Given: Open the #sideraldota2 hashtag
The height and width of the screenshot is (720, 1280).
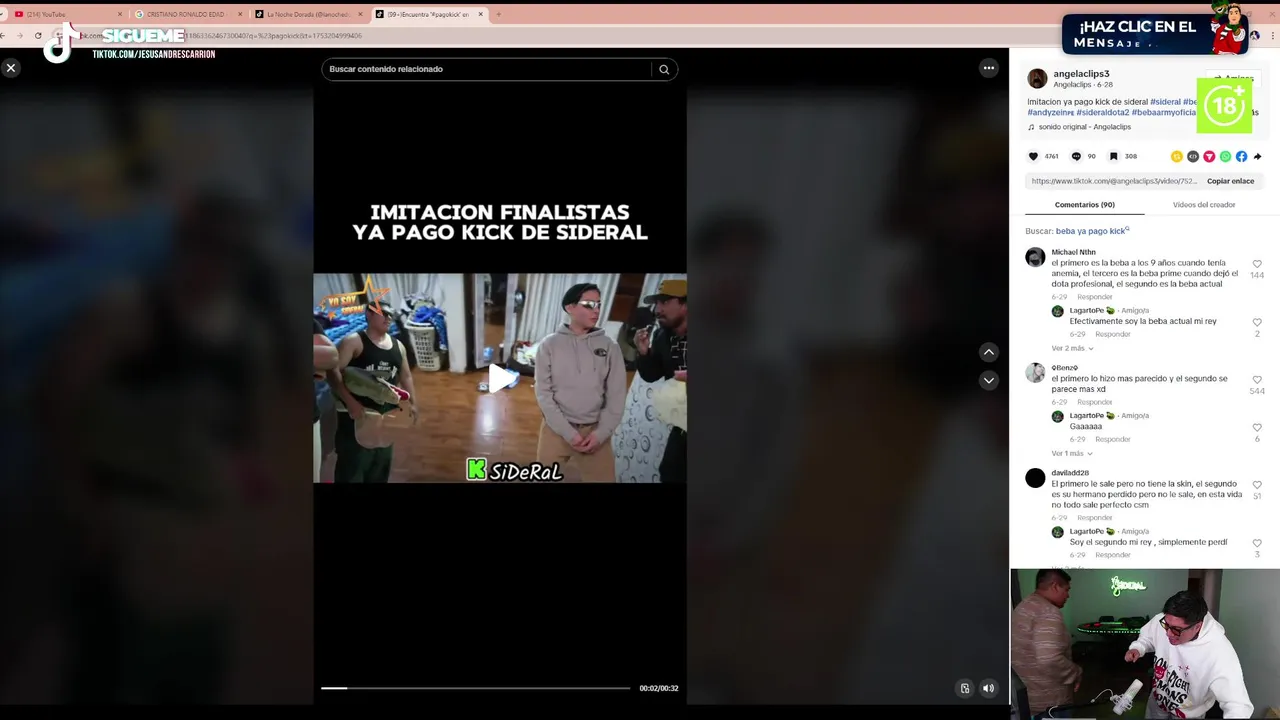Looking at the screenshot, I should coord(1103,113).
